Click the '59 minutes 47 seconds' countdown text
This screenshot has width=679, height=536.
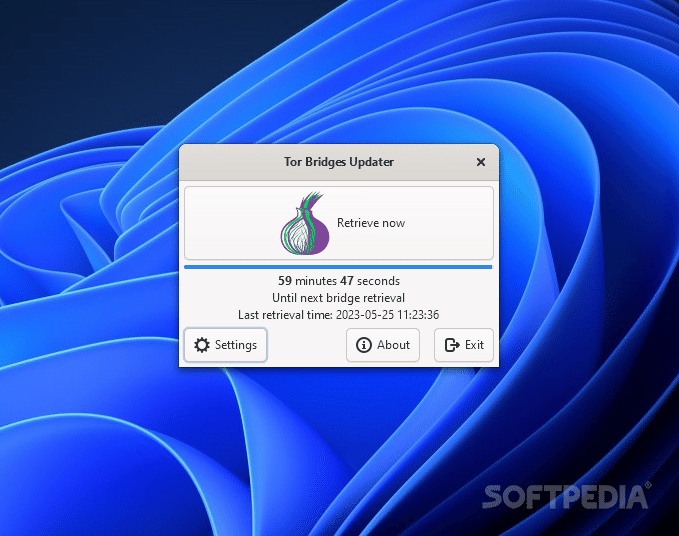[x=339, y=281]
